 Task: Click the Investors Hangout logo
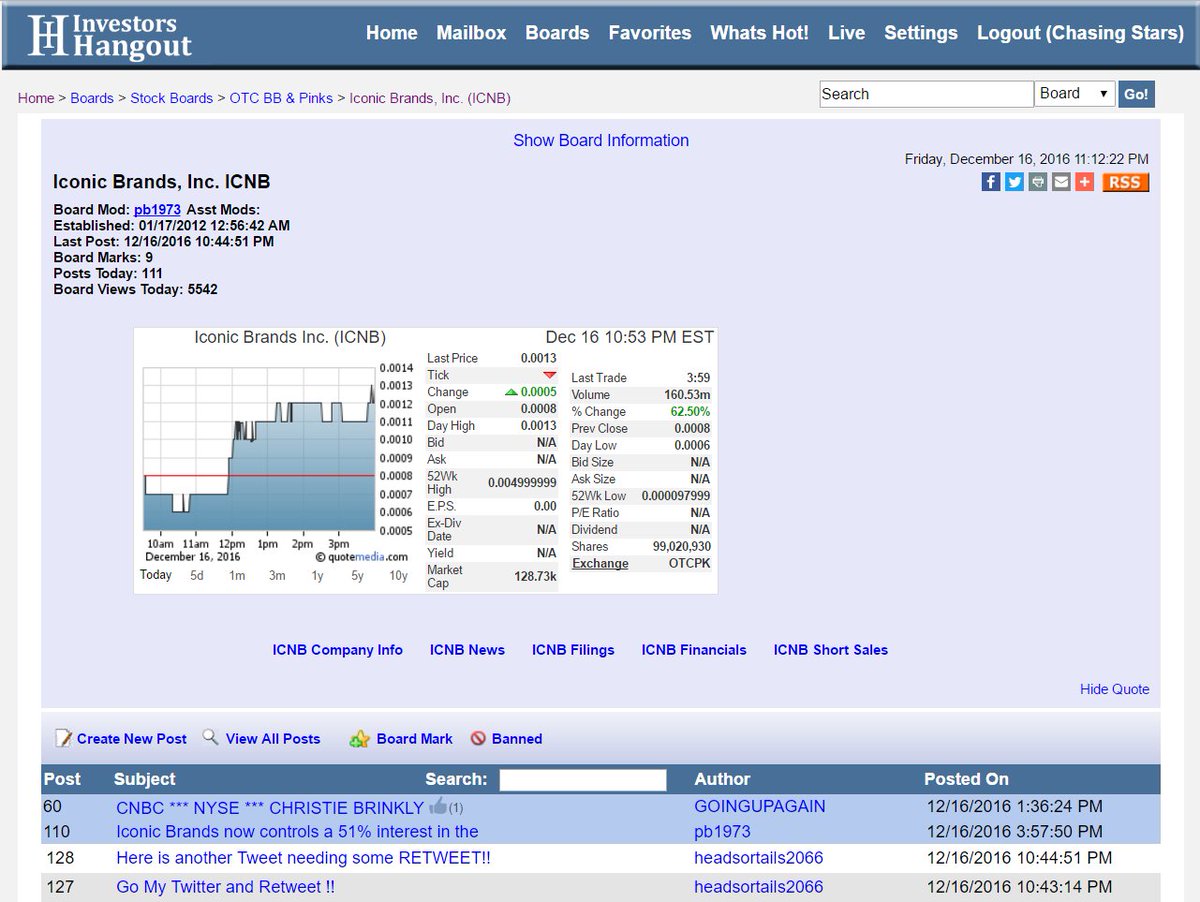(109, 36)
